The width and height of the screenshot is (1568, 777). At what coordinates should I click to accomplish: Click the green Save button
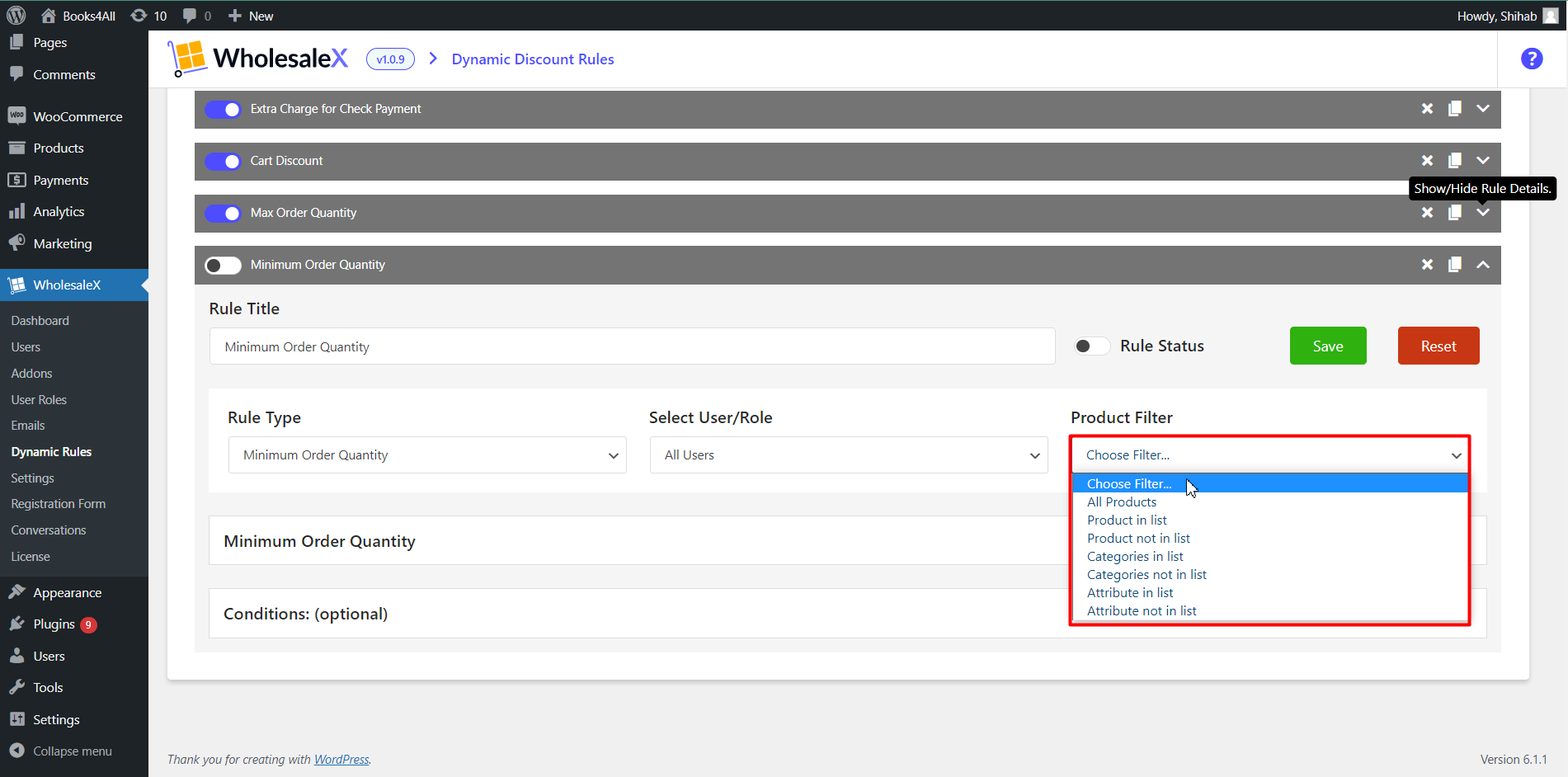(1328, 346)
